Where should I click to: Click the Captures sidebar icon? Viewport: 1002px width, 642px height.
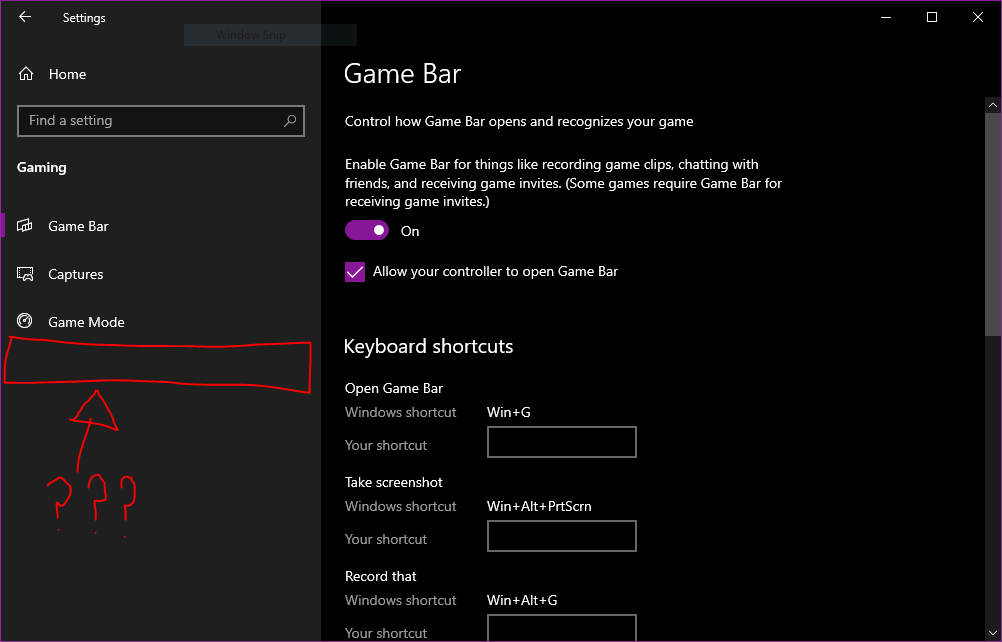tap(25, 274)
